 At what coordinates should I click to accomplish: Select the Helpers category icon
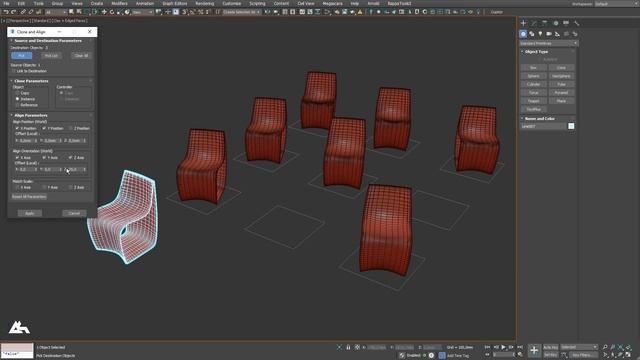tap(557, 34)
